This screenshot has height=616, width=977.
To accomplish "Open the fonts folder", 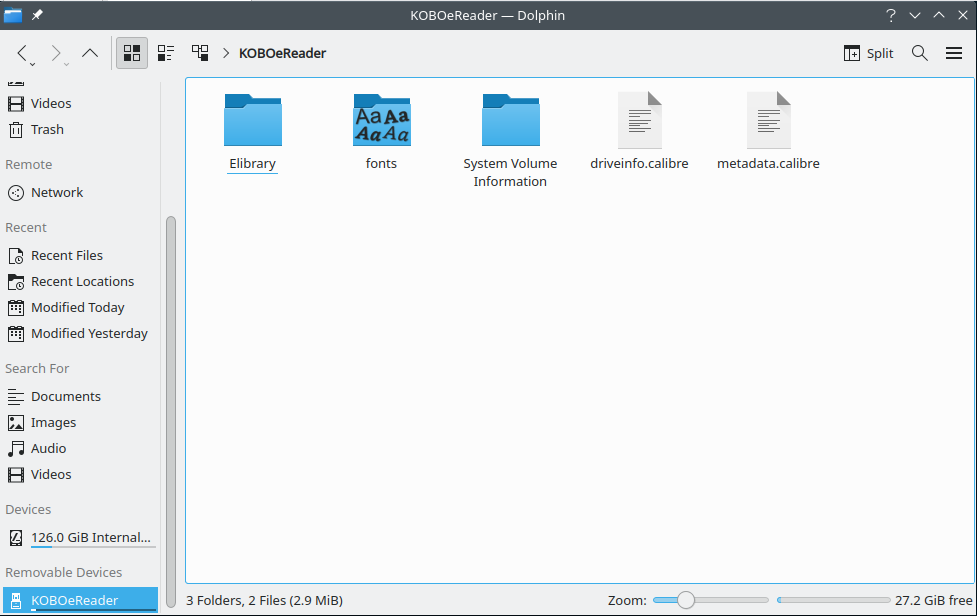I will tap(381, 131).
